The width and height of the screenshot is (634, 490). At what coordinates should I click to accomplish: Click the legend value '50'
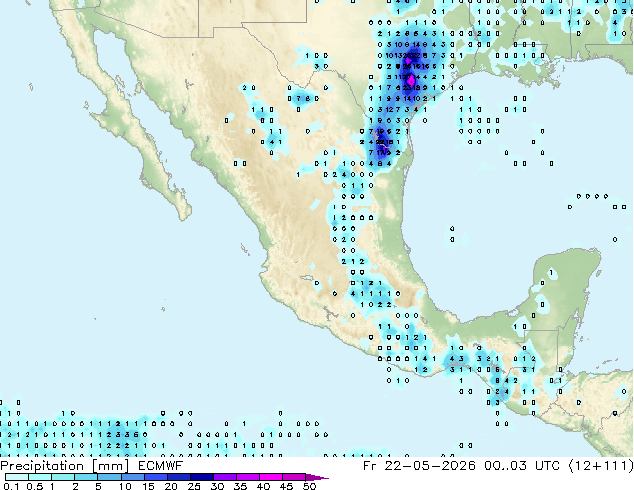tap(309, 486)
